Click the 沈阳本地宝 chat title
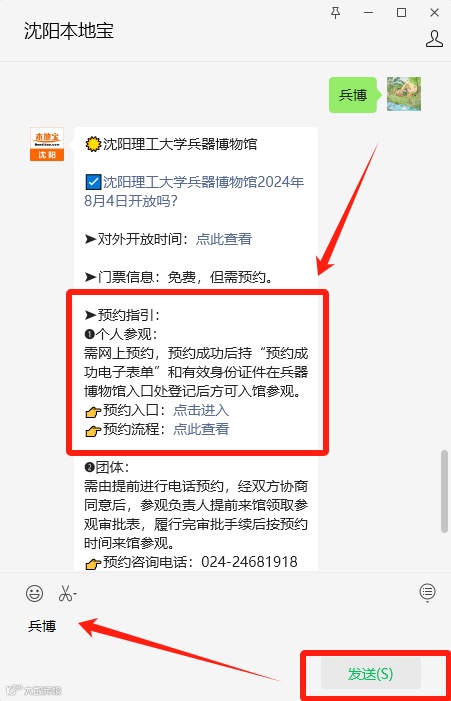This screenshot has width=451, height=701. point(69,31)
